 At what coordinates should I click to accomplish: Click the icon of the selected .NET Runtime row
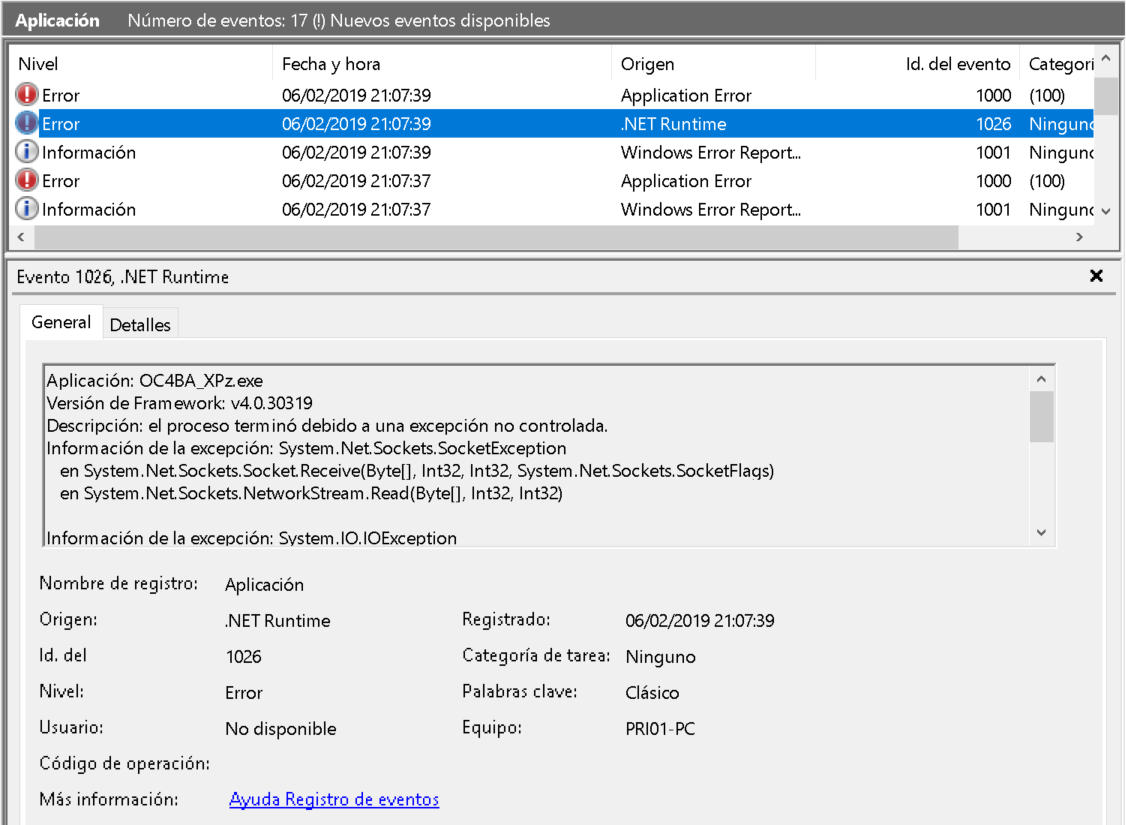[x=27, y=124]
